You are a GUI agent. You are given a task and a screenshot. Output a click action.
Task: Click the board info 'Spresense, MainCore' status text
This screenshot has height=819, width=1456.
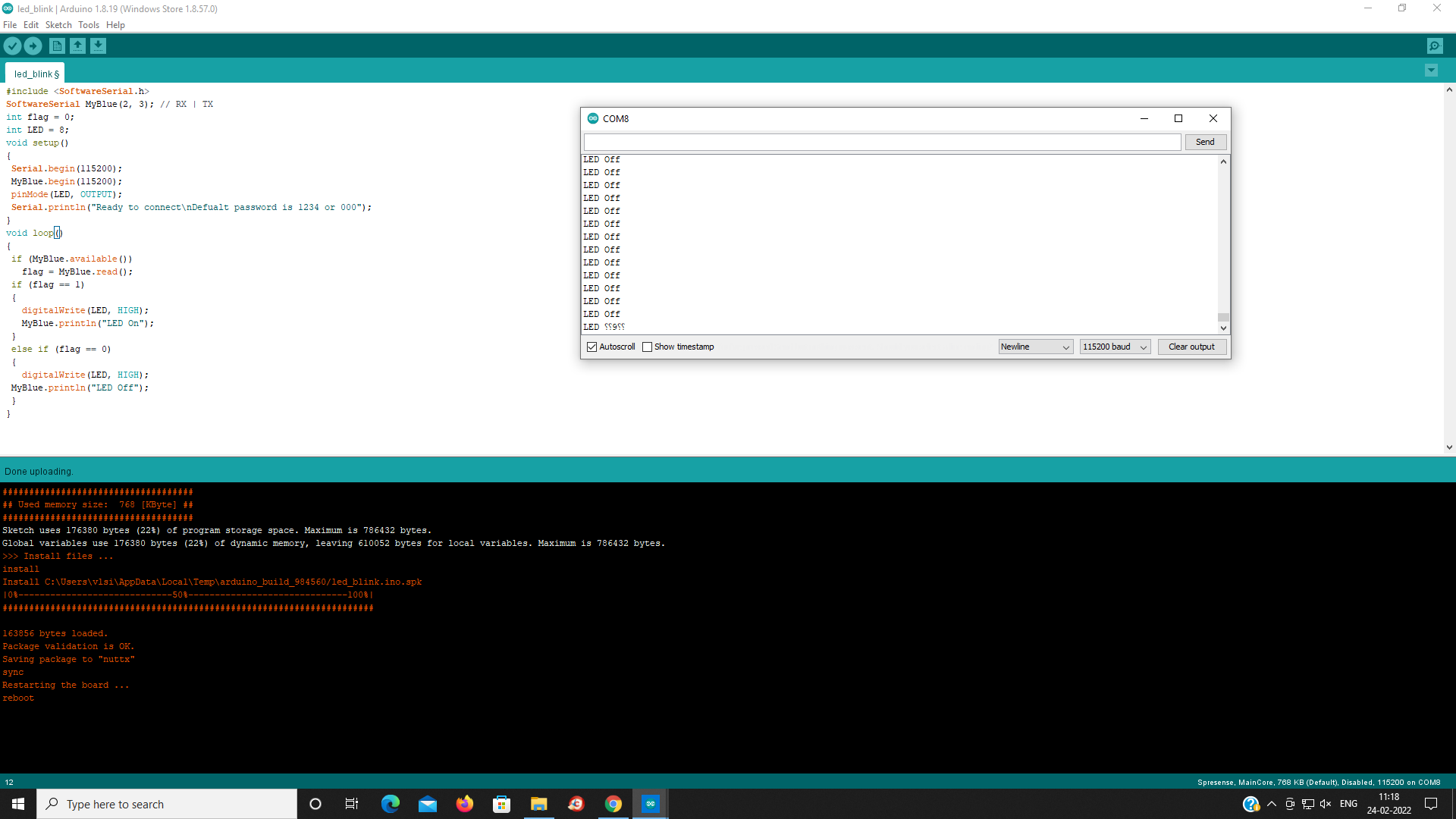(1319, 782)
